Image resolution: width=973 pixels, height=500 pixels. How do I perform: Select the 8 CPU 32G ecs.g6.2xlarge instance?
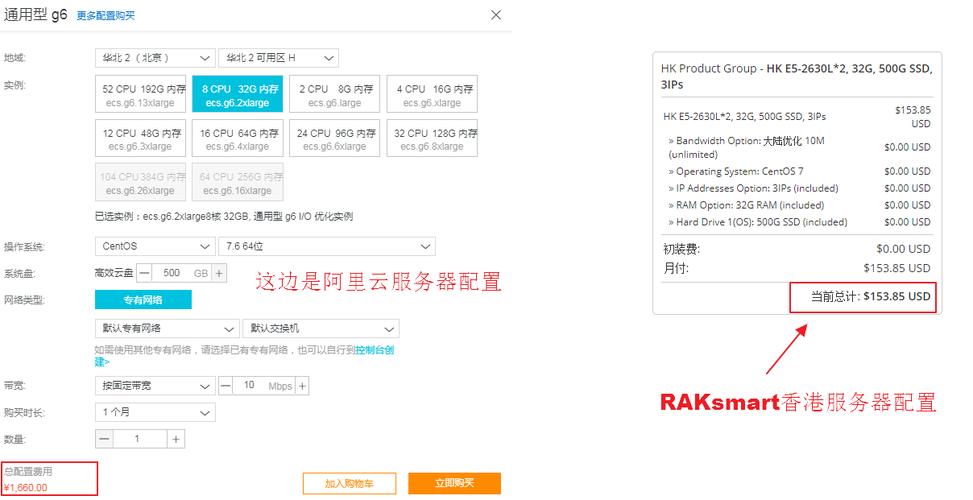tap(238, 94)
